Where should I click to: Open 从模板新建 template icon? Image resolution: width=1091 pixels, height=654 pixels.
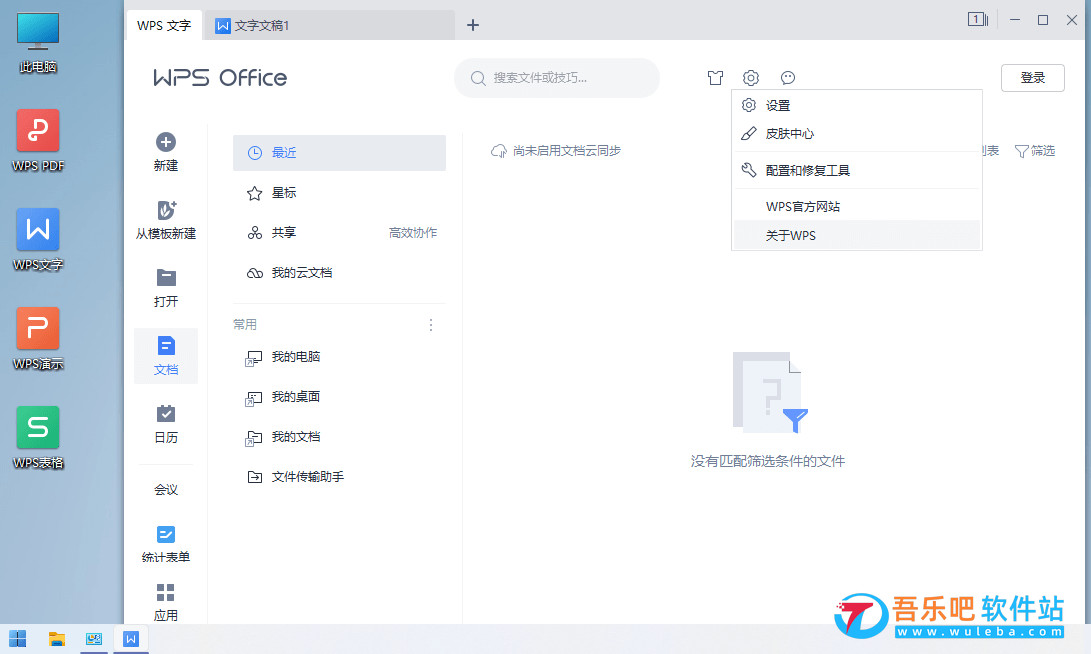(x=166, y=209)
